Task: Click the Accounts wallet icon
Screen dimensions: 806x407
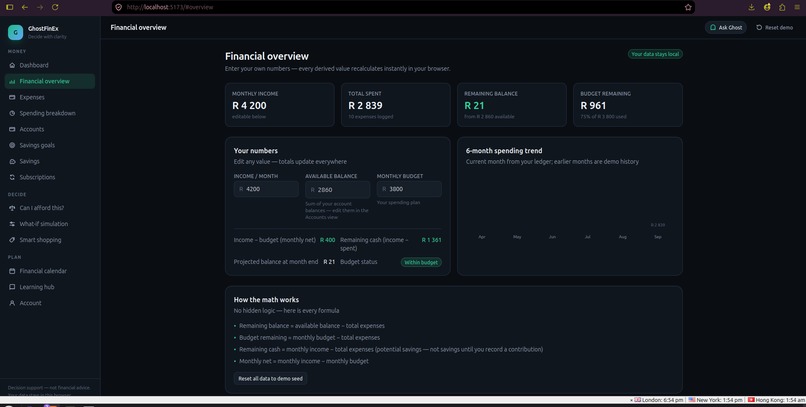Action: click(12, 129)
